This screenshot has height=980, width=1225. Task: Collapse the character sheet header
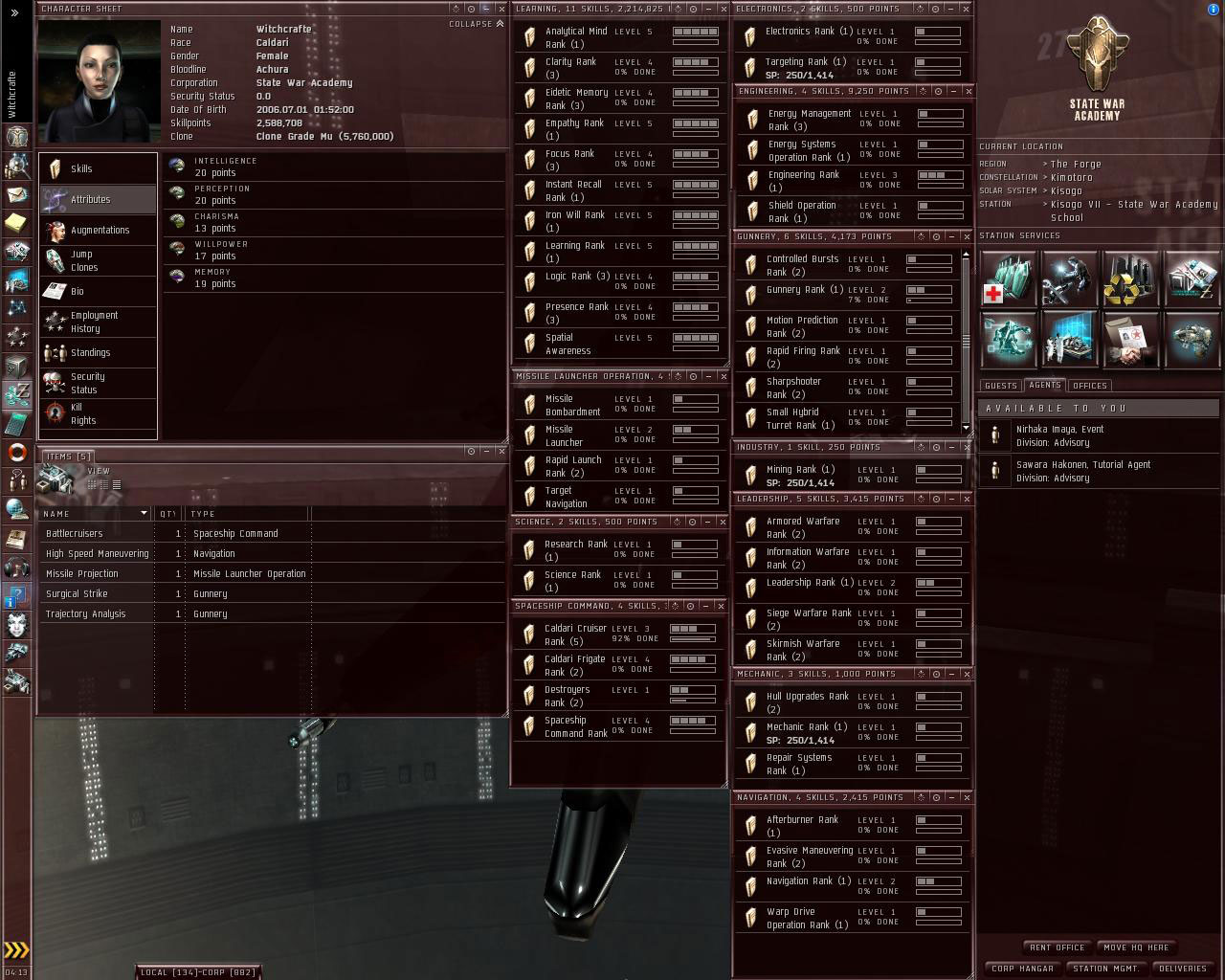point(477,24)
